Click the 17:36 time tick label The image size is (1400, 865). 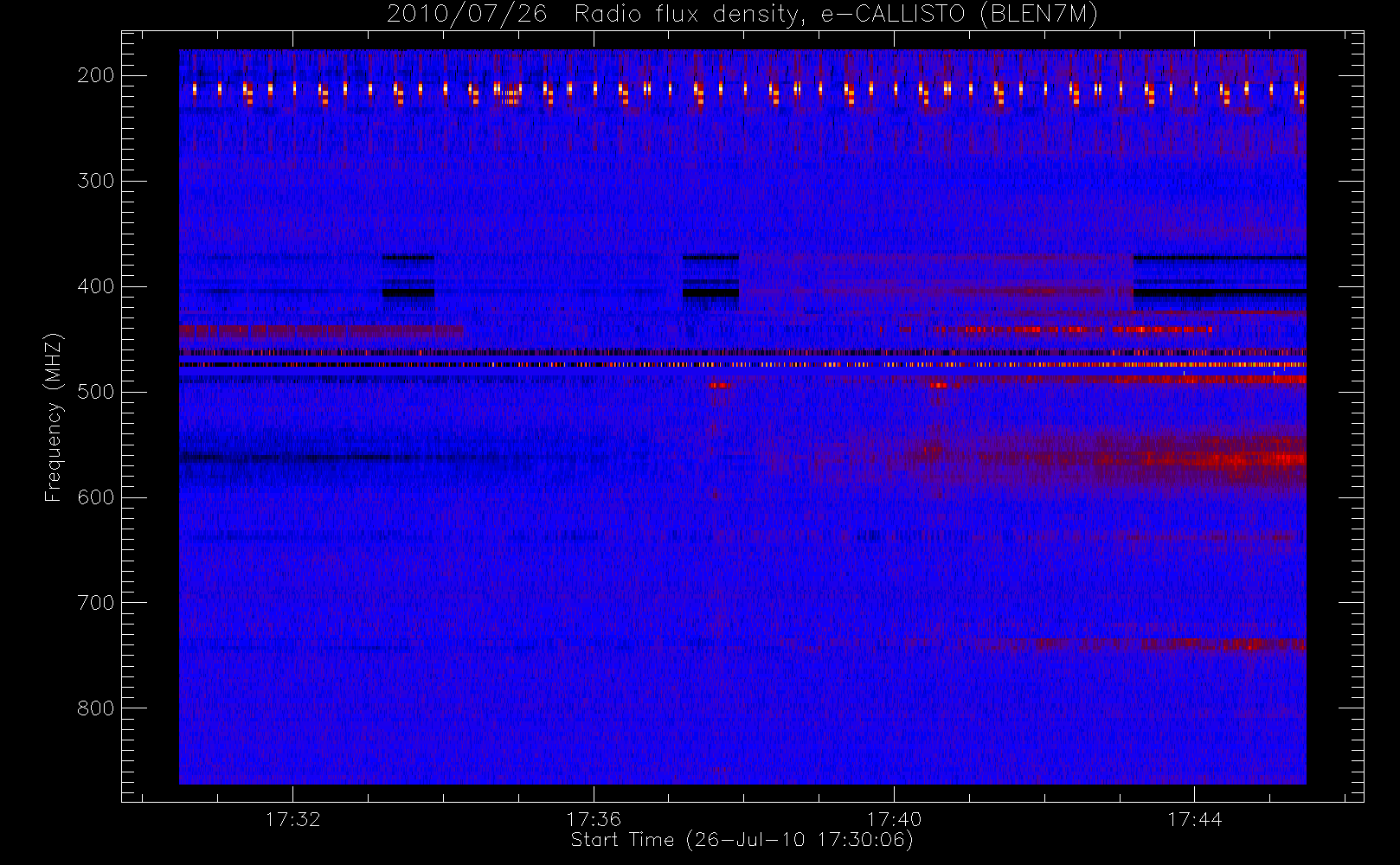tap(594, 819)
